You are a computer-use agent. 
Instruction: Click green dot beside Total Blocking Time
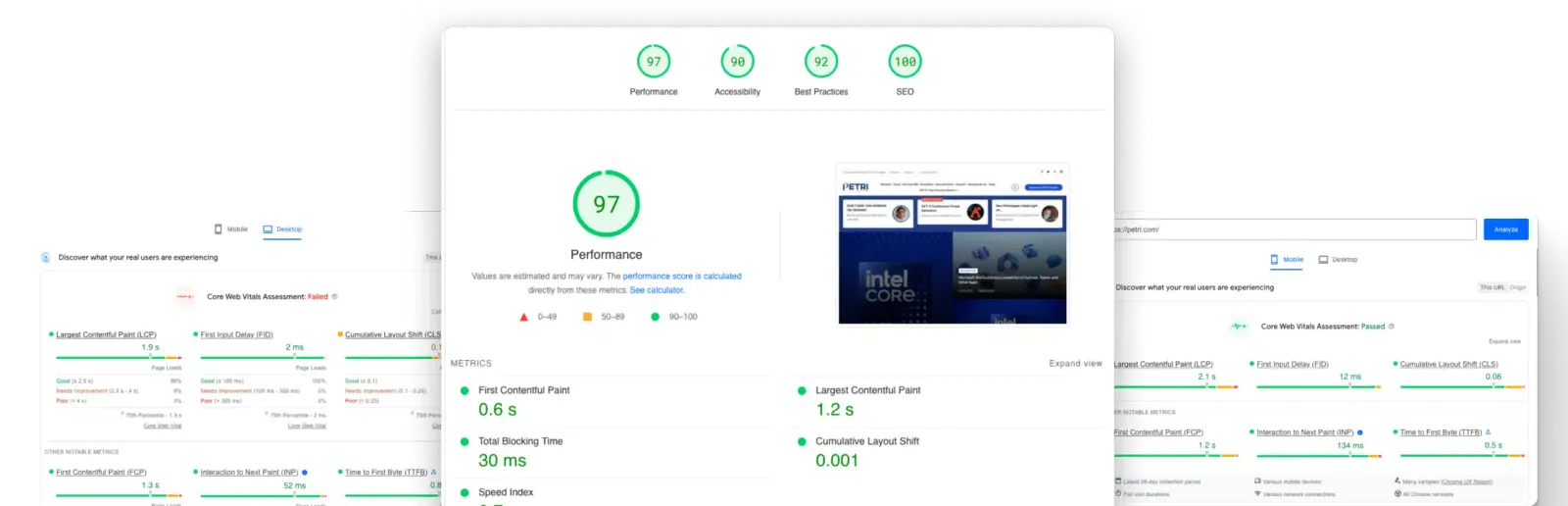[465, 442]
